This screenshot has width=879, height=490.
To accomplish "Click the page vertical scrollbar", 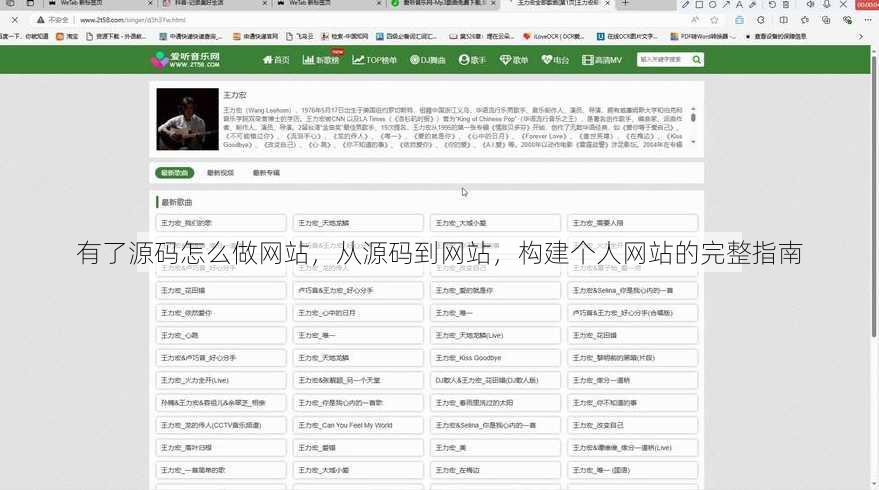I will [874, 196].
